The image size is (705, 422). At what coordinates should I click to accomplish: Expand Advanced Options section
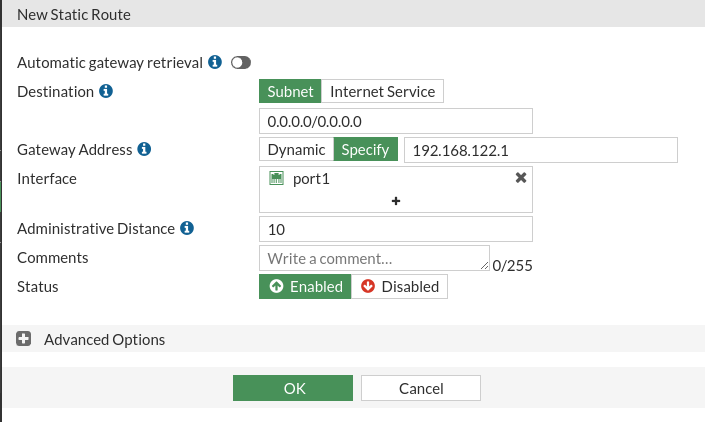23,339
